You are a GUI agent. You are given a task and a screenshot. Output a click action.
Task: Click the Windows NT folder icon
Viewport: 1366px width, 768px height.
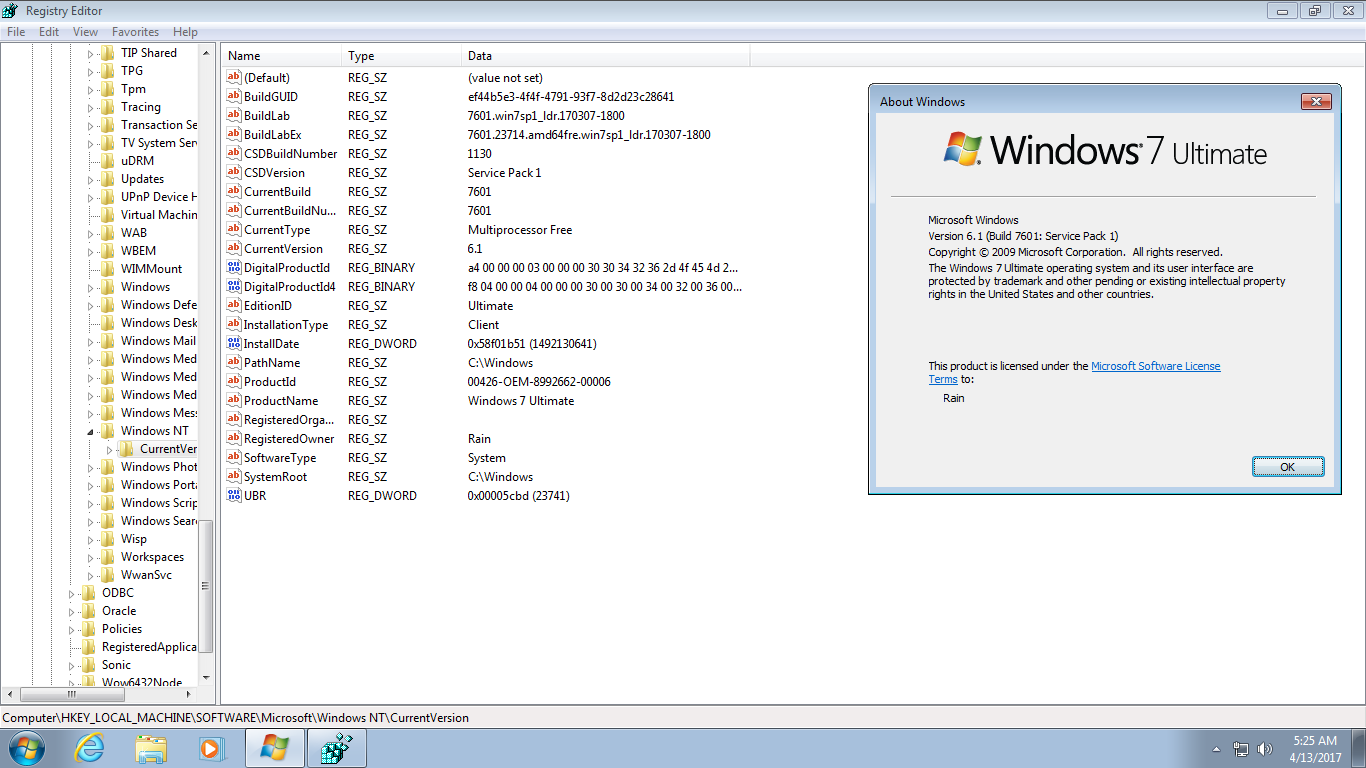tap(108, 431)
